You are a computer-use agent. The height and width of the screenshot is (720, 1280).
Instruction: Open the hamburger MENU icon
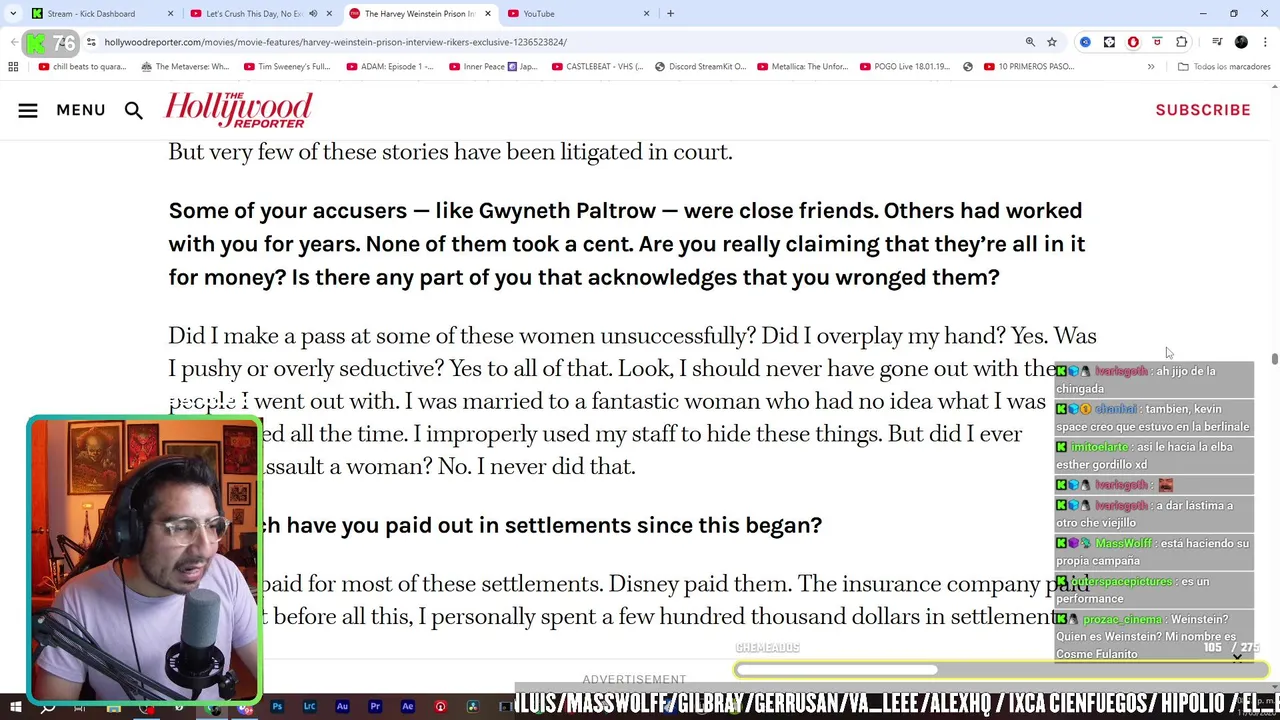point(28,110)
